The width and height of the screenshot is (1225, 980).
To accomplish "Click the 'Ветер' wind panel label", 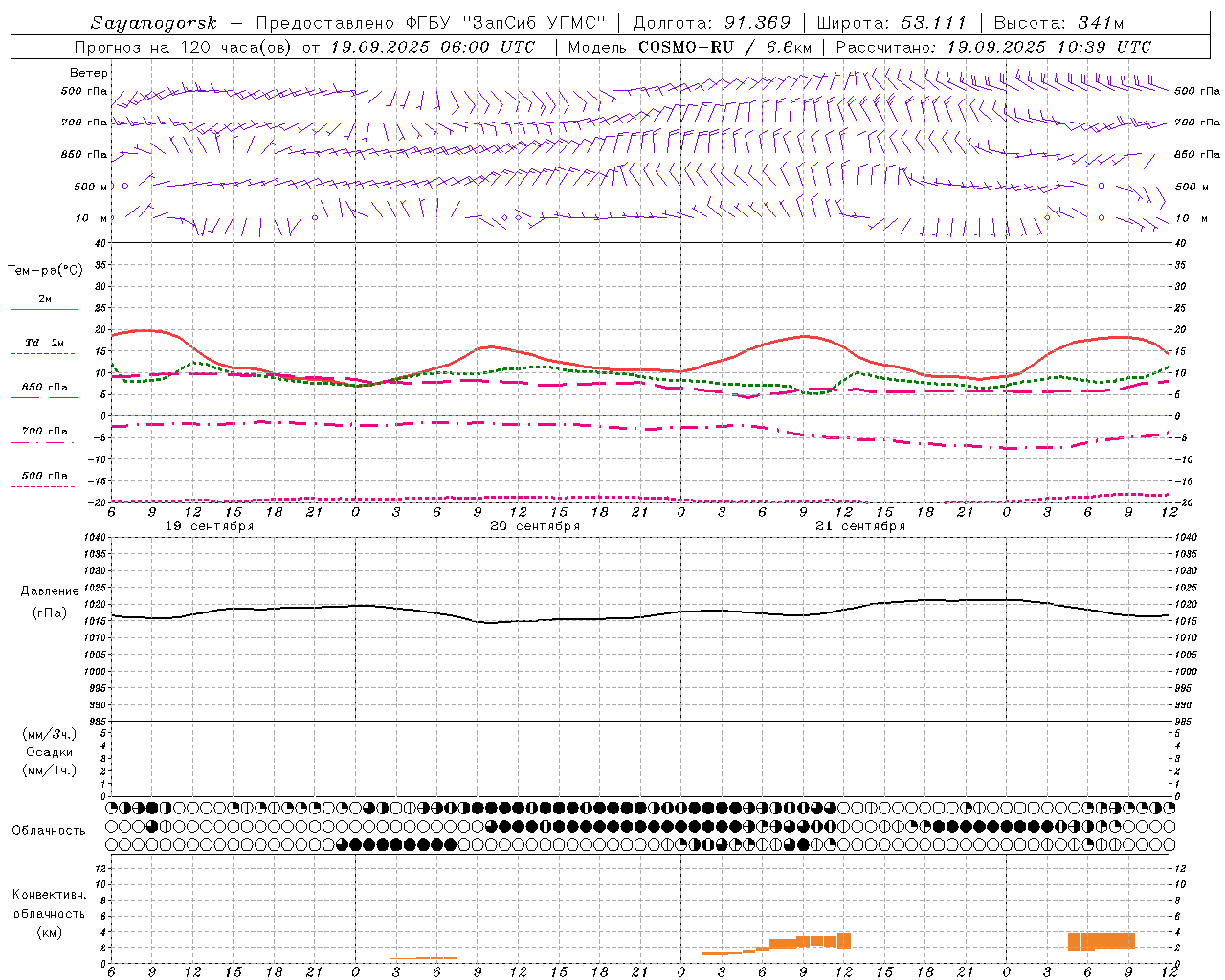I will 88,73.
